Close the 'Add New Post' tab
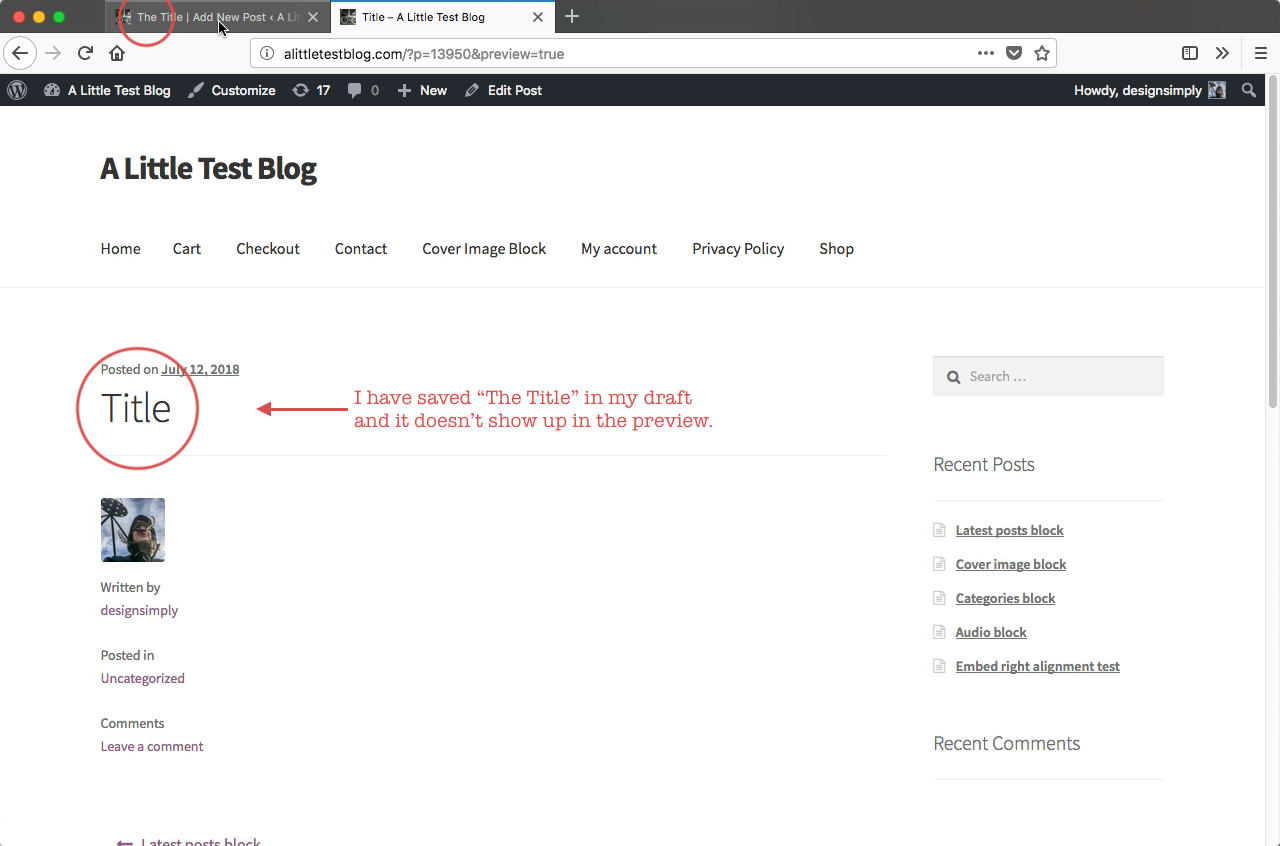Viewport: 1280px width, 846px height. click(313, 17)
